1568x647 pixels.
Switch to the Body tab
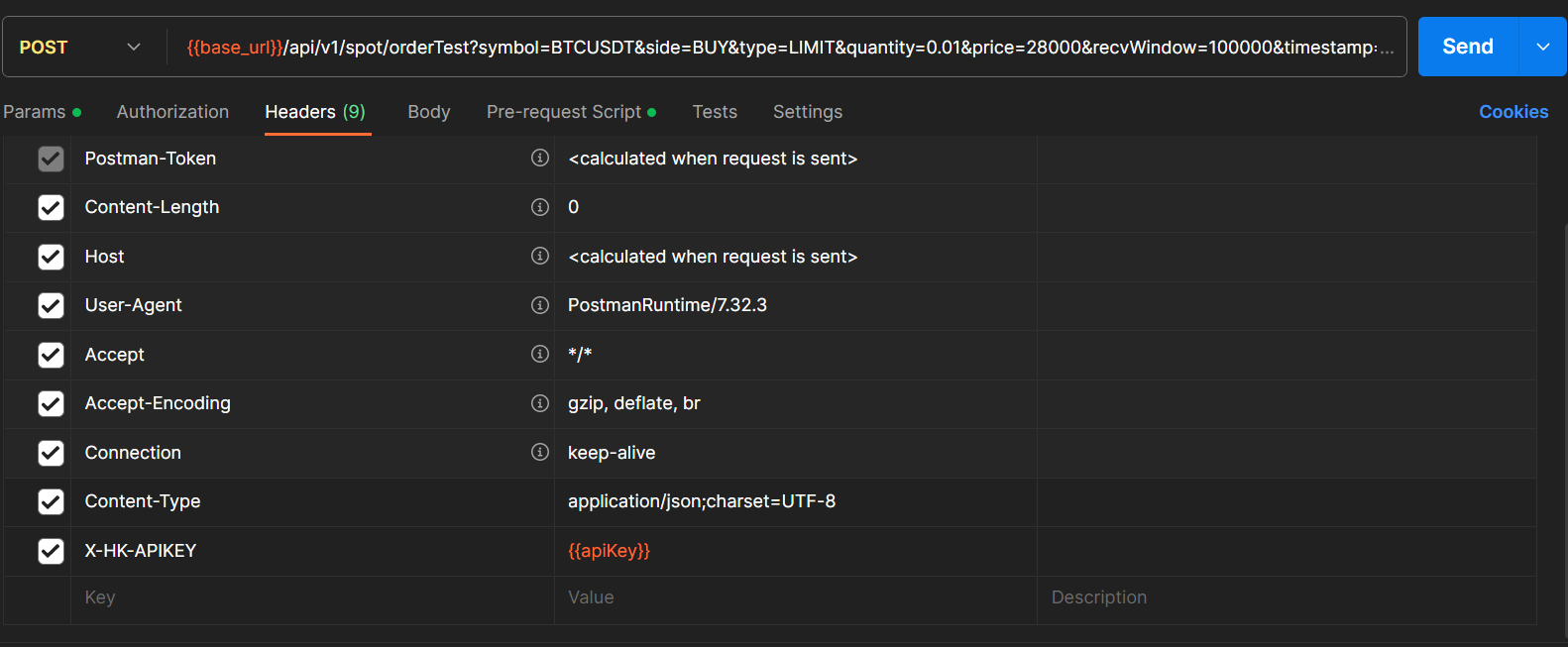coord(428,112)
